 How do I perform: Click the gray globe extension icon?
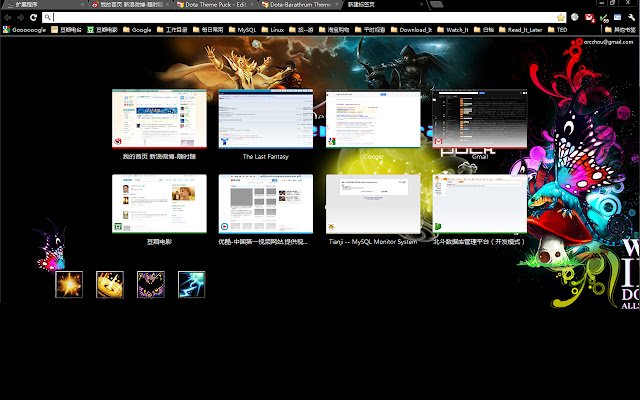pos(575,17)
